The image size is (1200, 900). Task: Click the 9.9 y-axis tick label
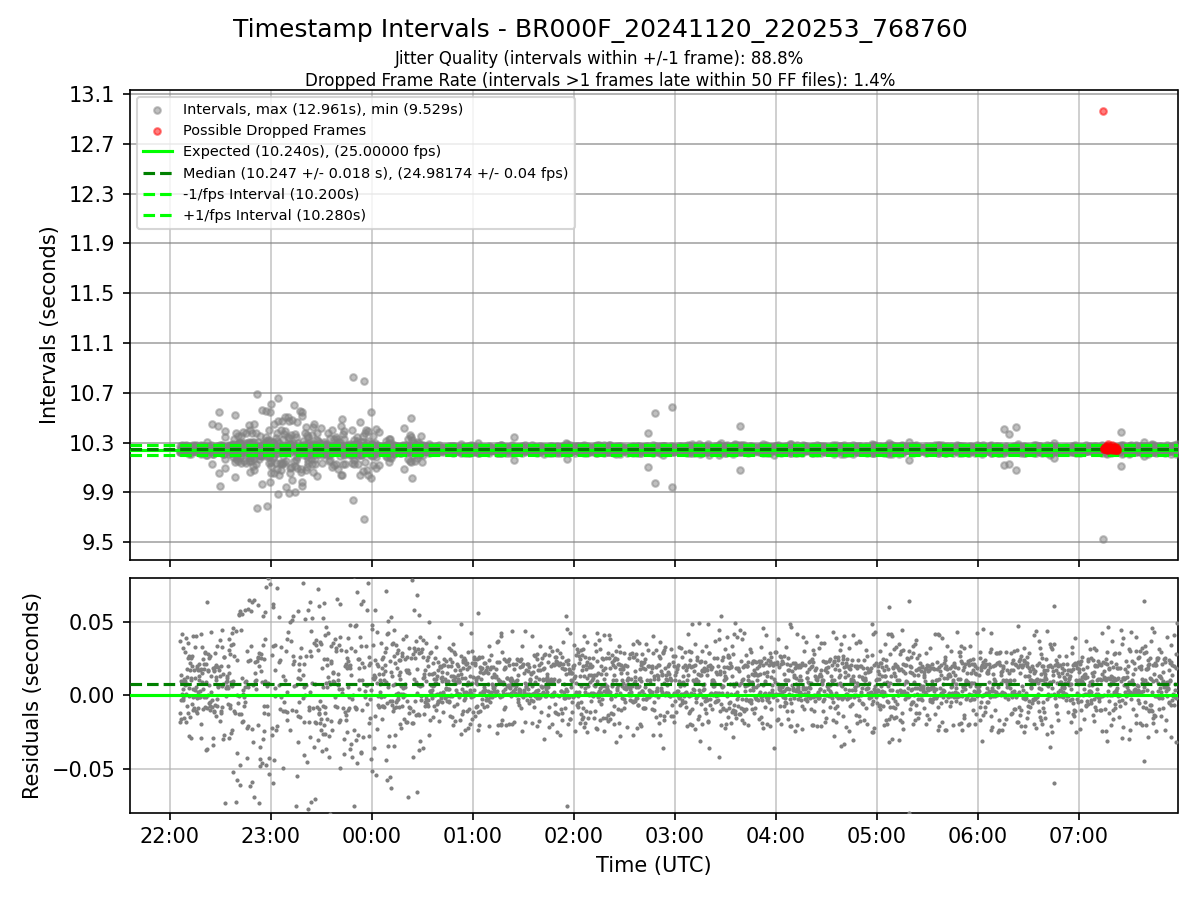99,493
